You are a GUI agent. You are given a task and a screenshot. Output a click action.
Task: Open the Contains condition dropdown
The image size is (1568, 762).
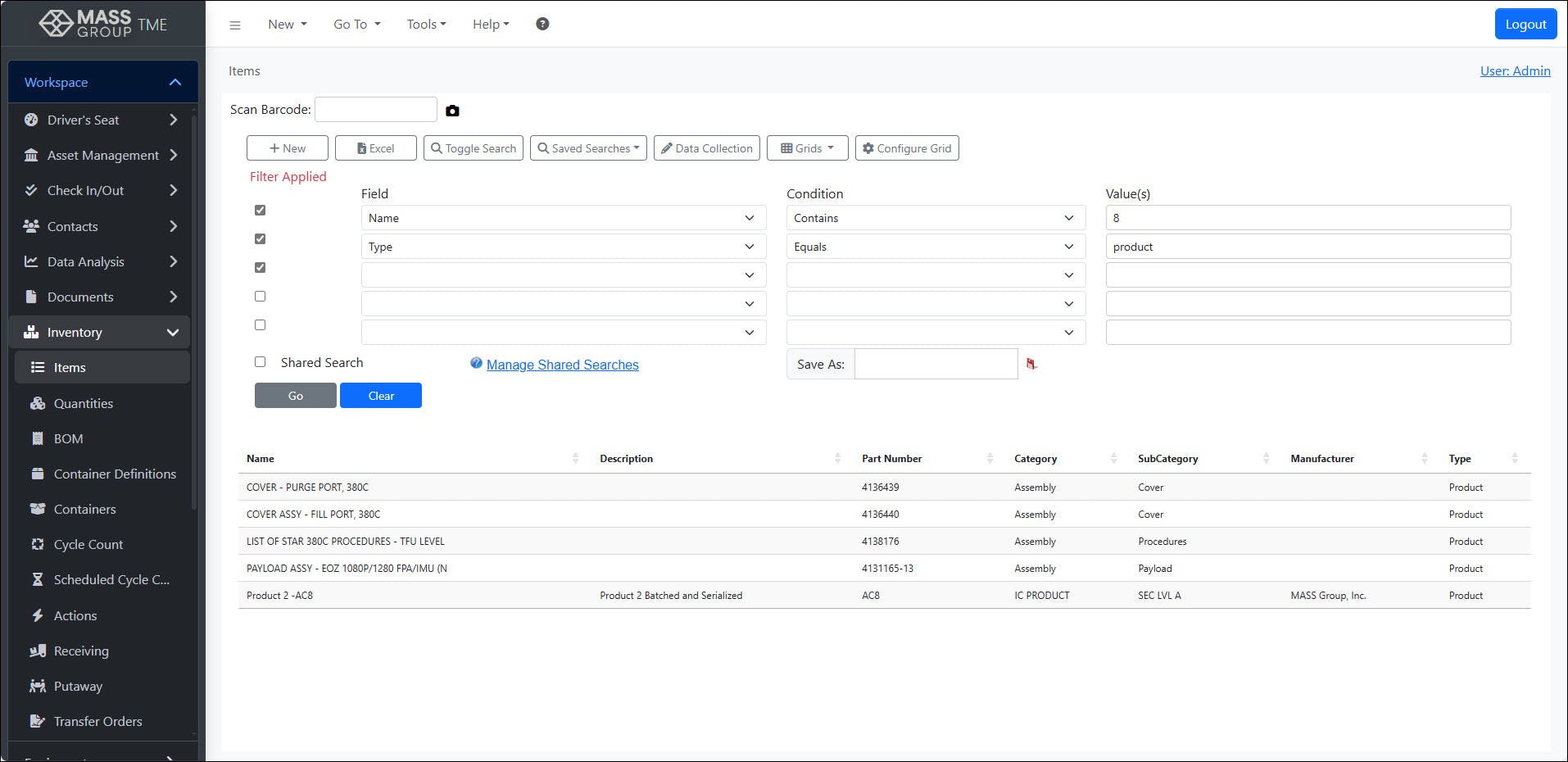click(935, 217)
